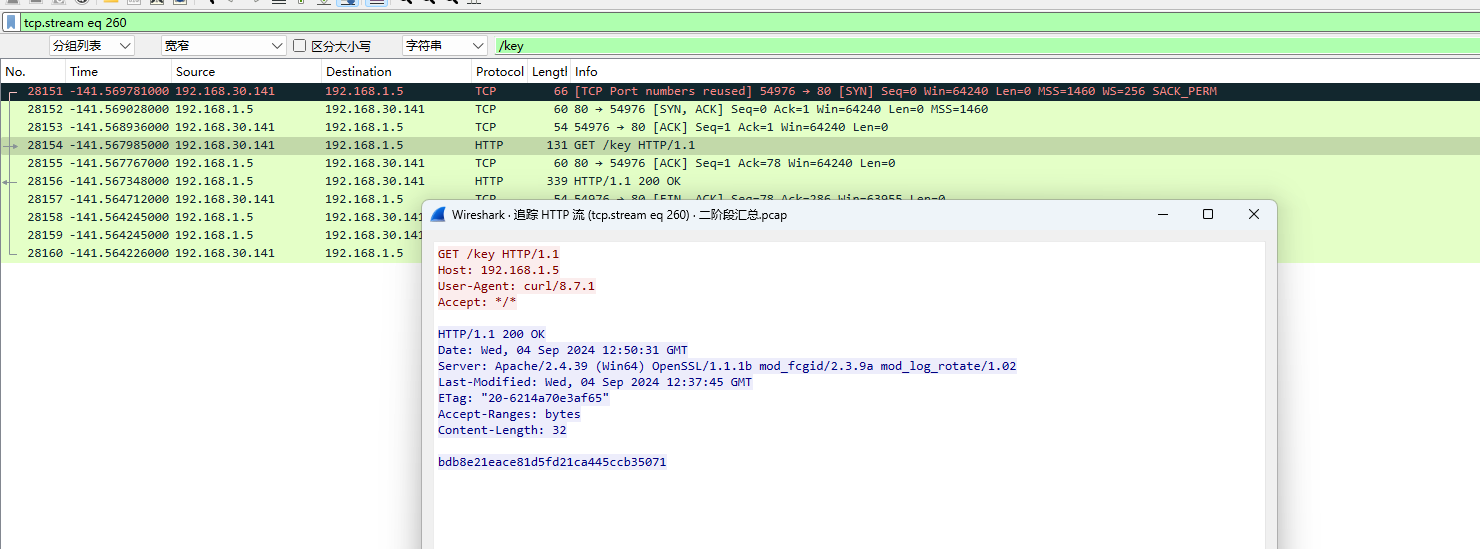The height and width of the screenshot is (549, 1480).
Task: Click the key value bdb8e21eace81d5fd21ca445ccb35071
Action: click(552, 462)
